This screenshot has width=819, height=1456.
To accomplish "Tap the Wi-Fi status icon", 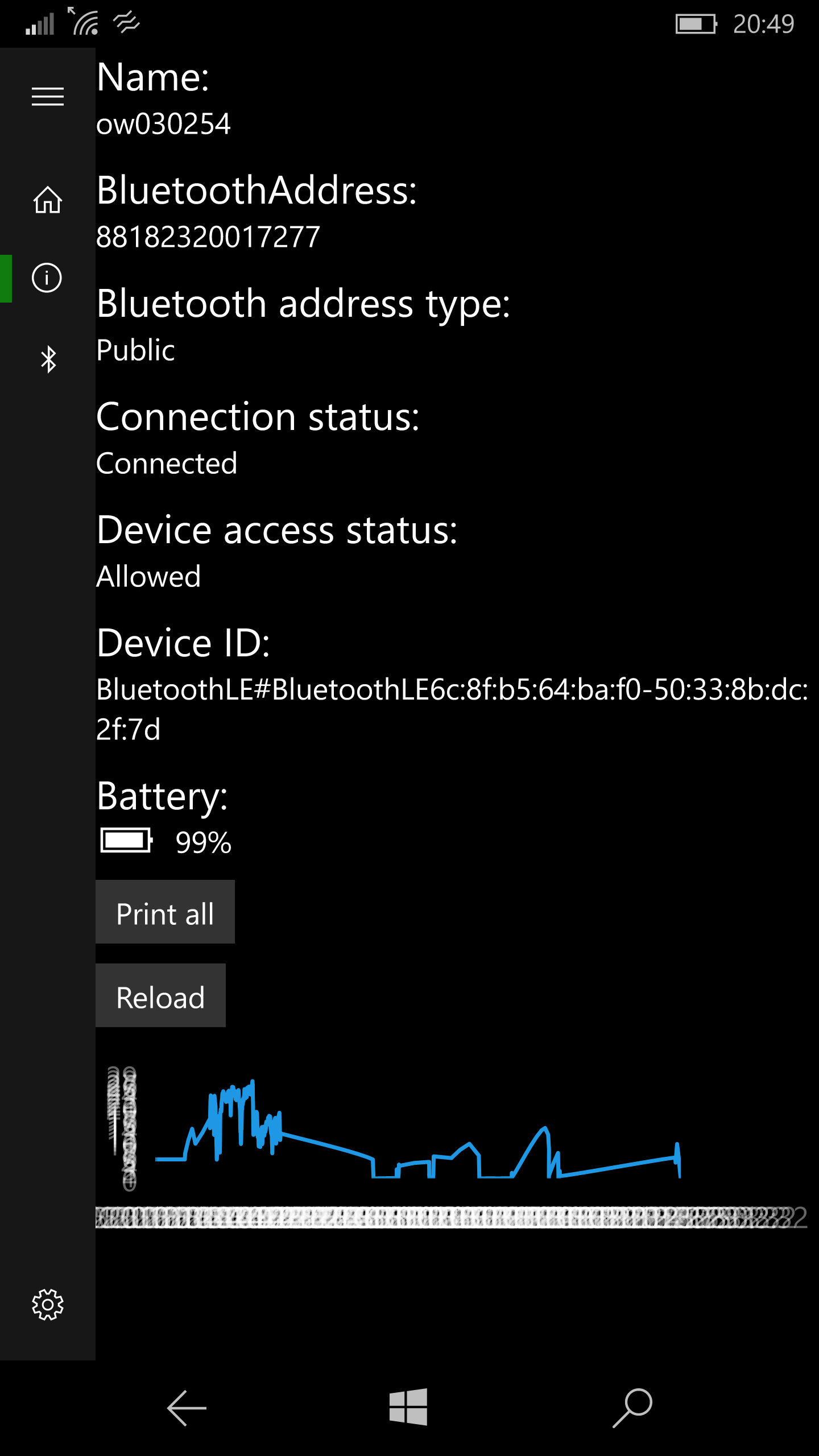I will (x=84, y=22).
